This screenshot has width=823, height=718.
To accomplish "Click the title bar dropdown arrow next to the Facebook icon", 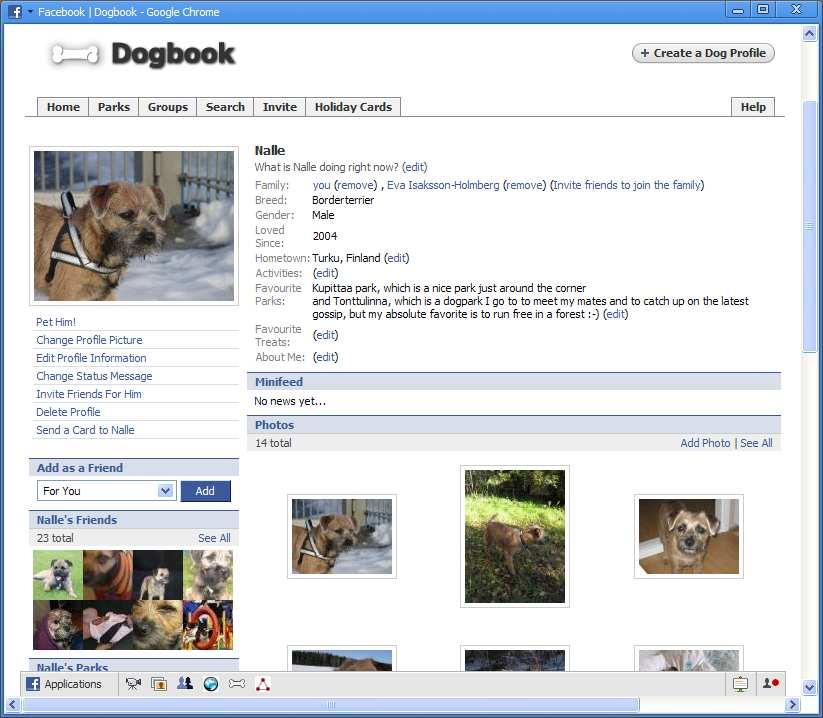I will coord(30,12).
